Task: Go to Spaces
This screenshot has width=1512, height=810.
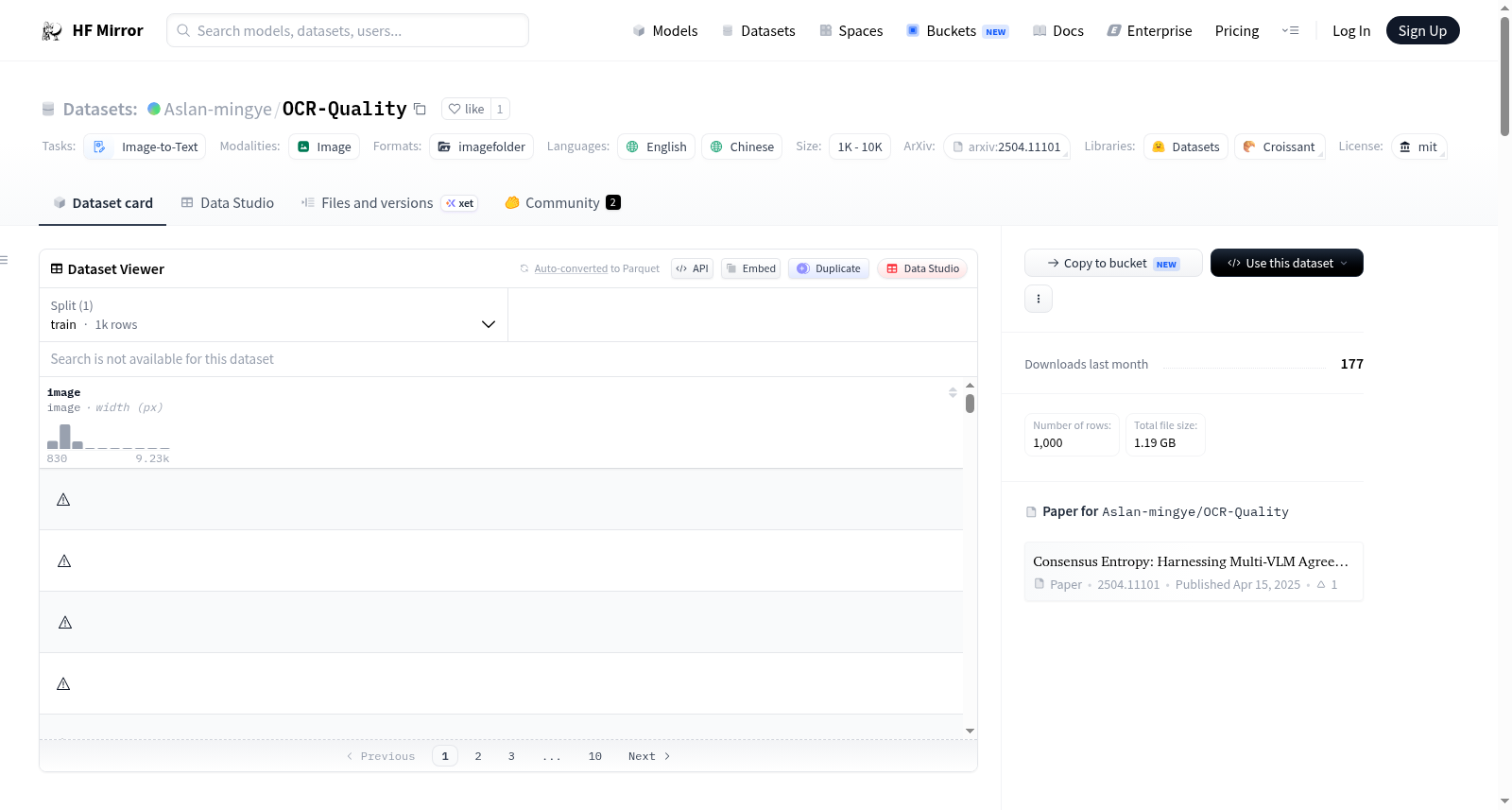Action: click(x=851, y=31)
